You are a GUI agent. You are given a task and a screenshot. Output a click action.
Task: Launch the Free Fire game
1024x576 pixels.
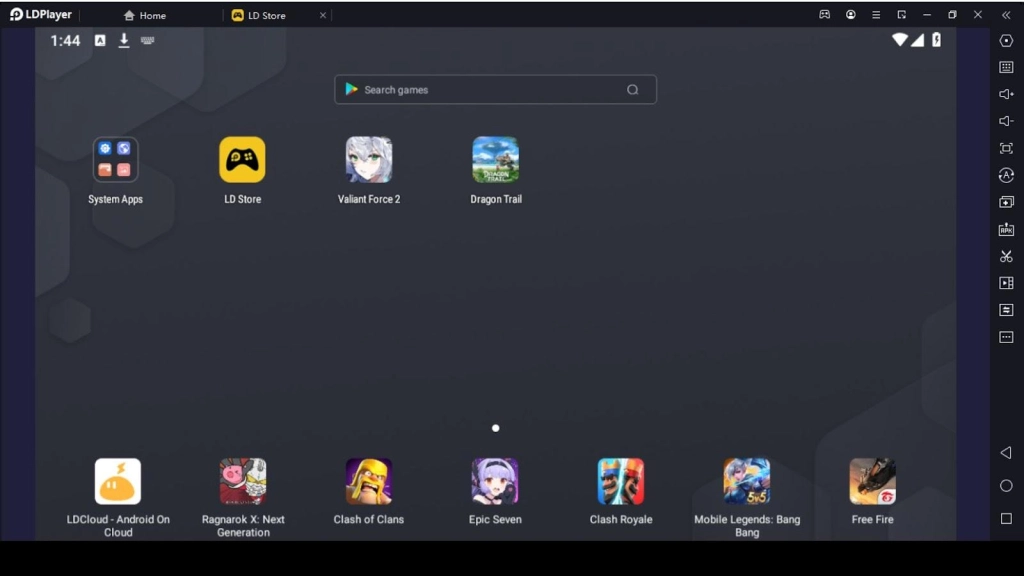[x=872, y=481]
